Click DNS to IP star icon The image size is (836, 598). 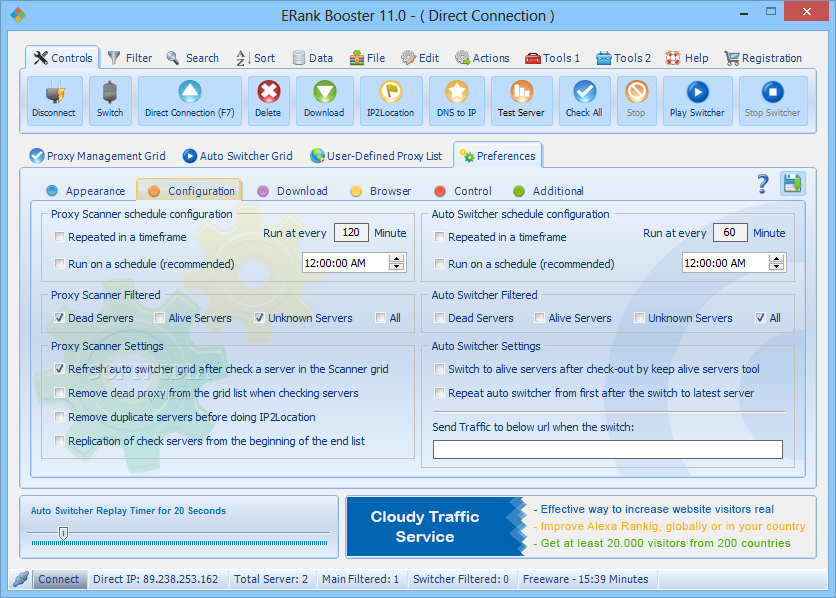click(x=457, y=92)
